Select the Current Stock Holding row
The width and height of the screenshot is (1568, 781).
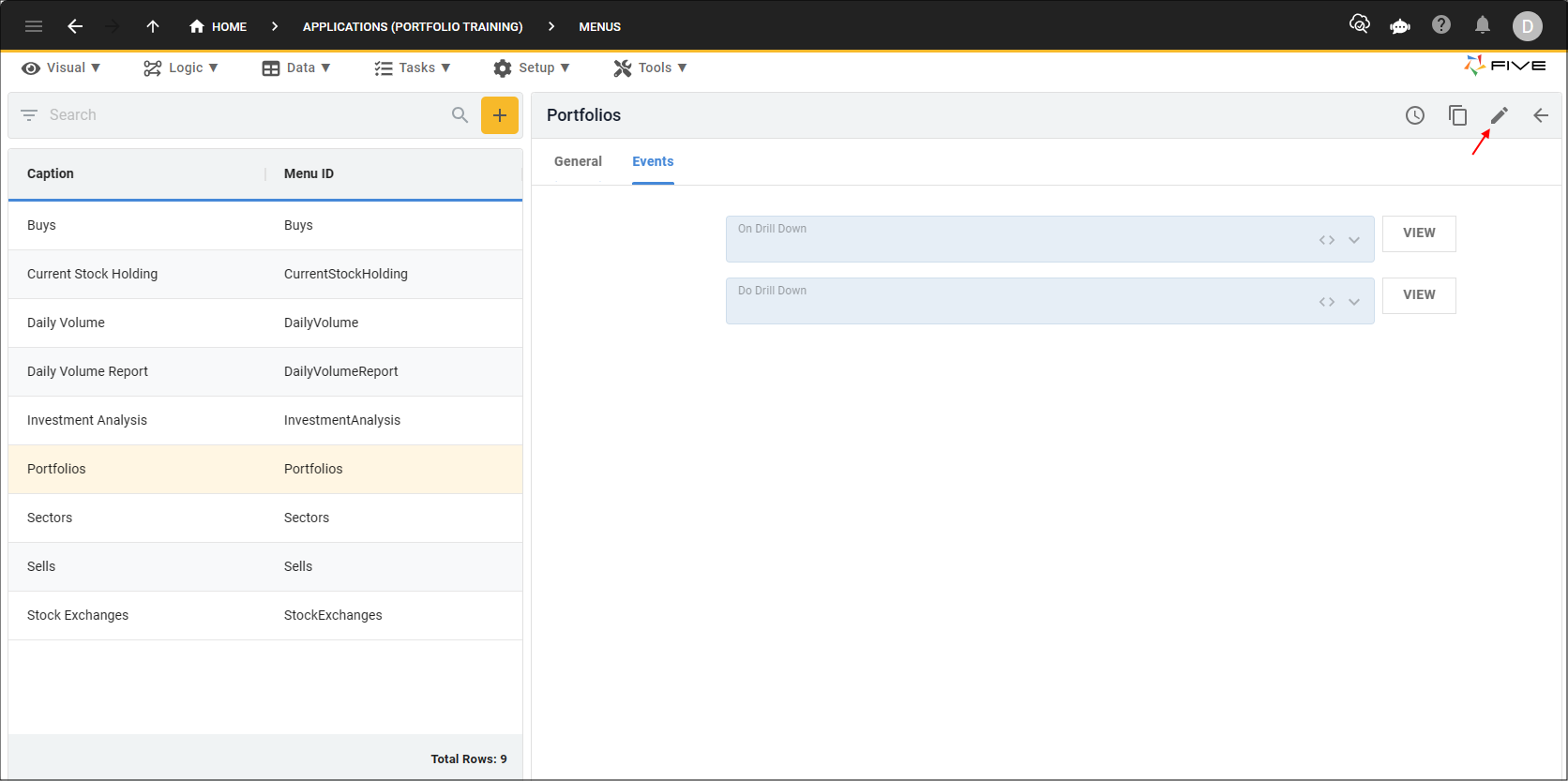coord(265,274)
